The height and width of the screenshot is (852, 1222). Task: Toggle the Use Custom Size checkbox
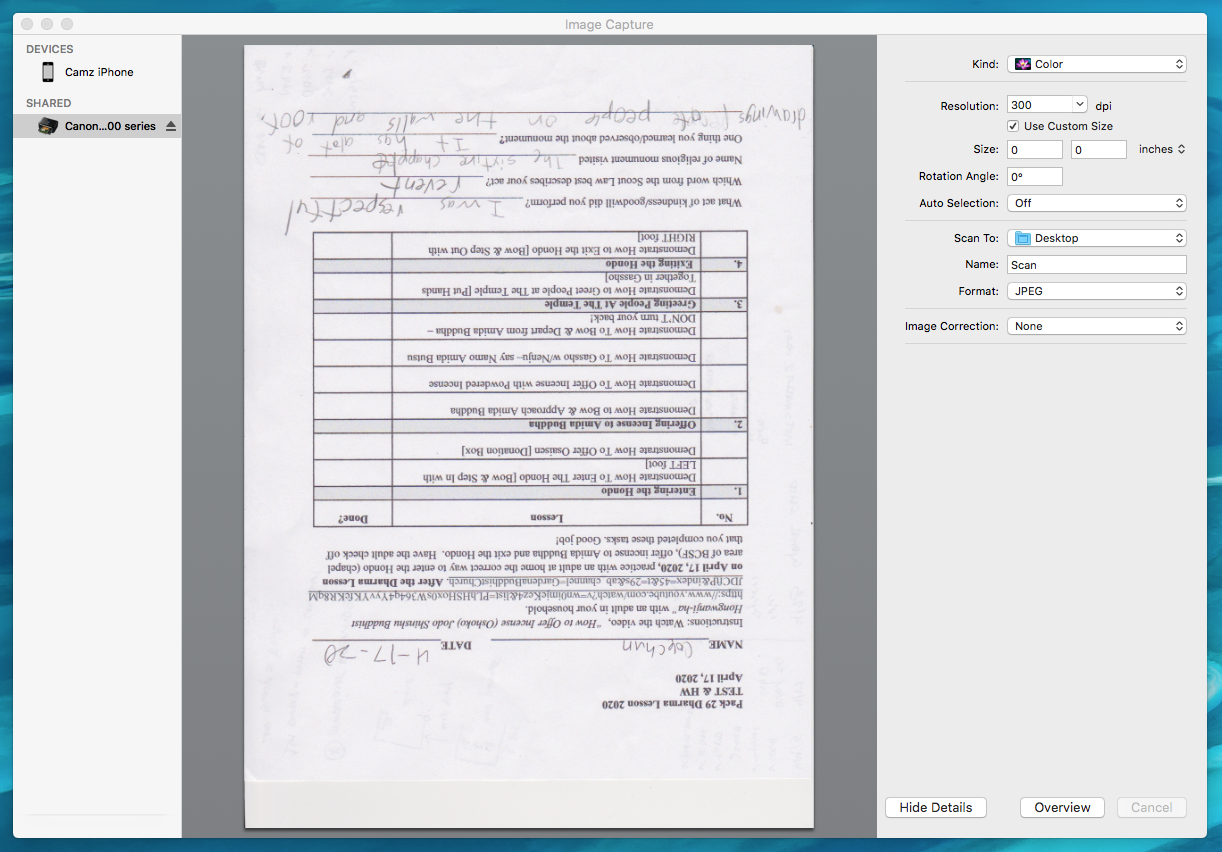[1014, 126]
